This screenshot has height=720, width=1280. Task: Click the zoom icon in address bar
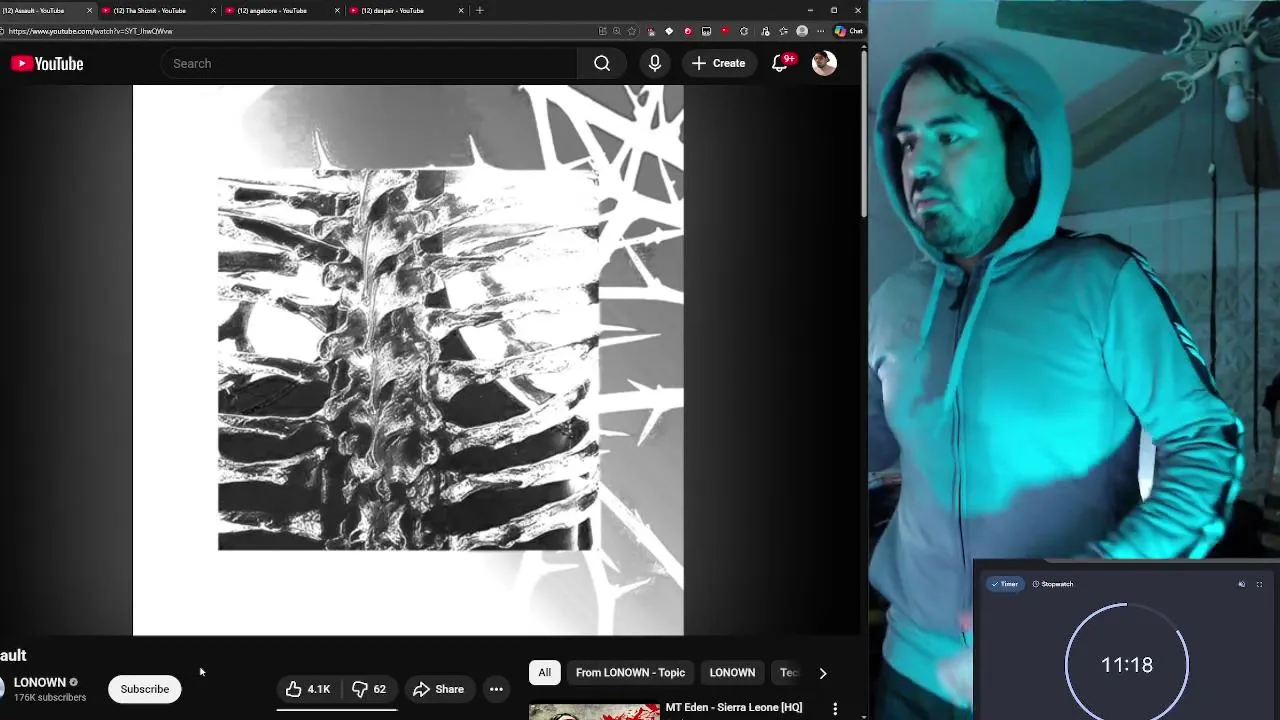coord(617,31)
